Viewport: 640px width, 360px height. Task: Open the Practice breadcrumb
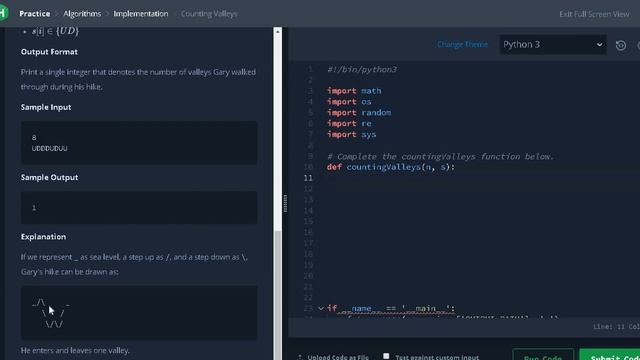[x=35, y=13]
